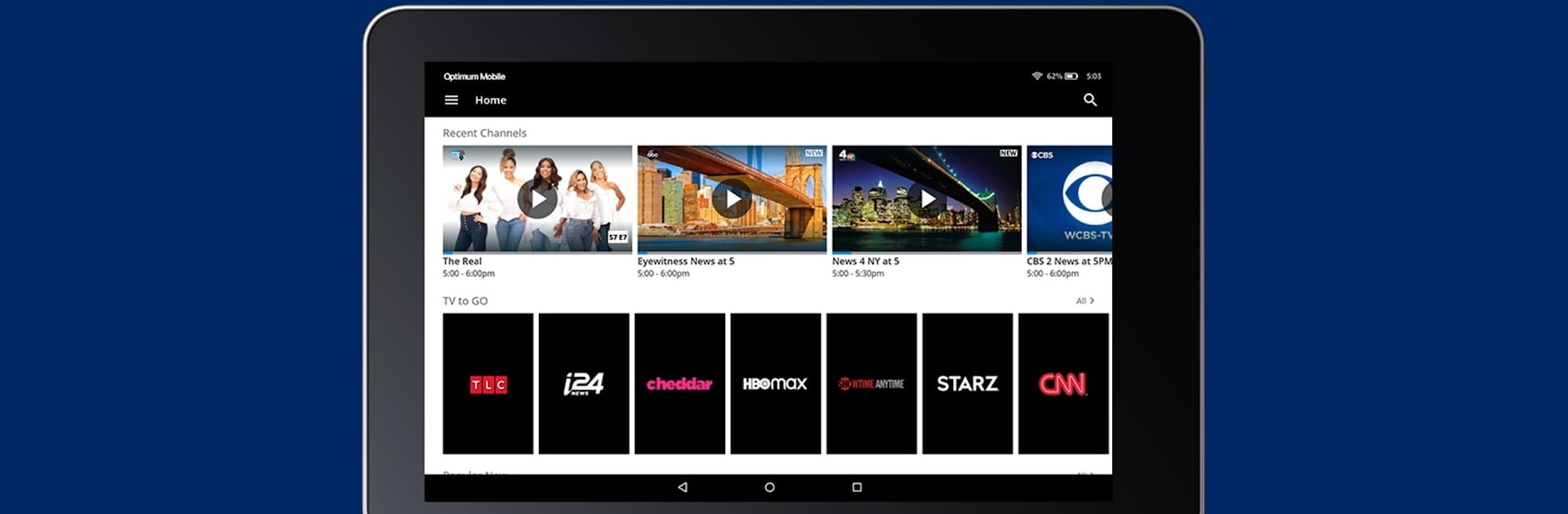Play The Real recent channel
Screen dimensions: 1568x514
tap(537, 199)
